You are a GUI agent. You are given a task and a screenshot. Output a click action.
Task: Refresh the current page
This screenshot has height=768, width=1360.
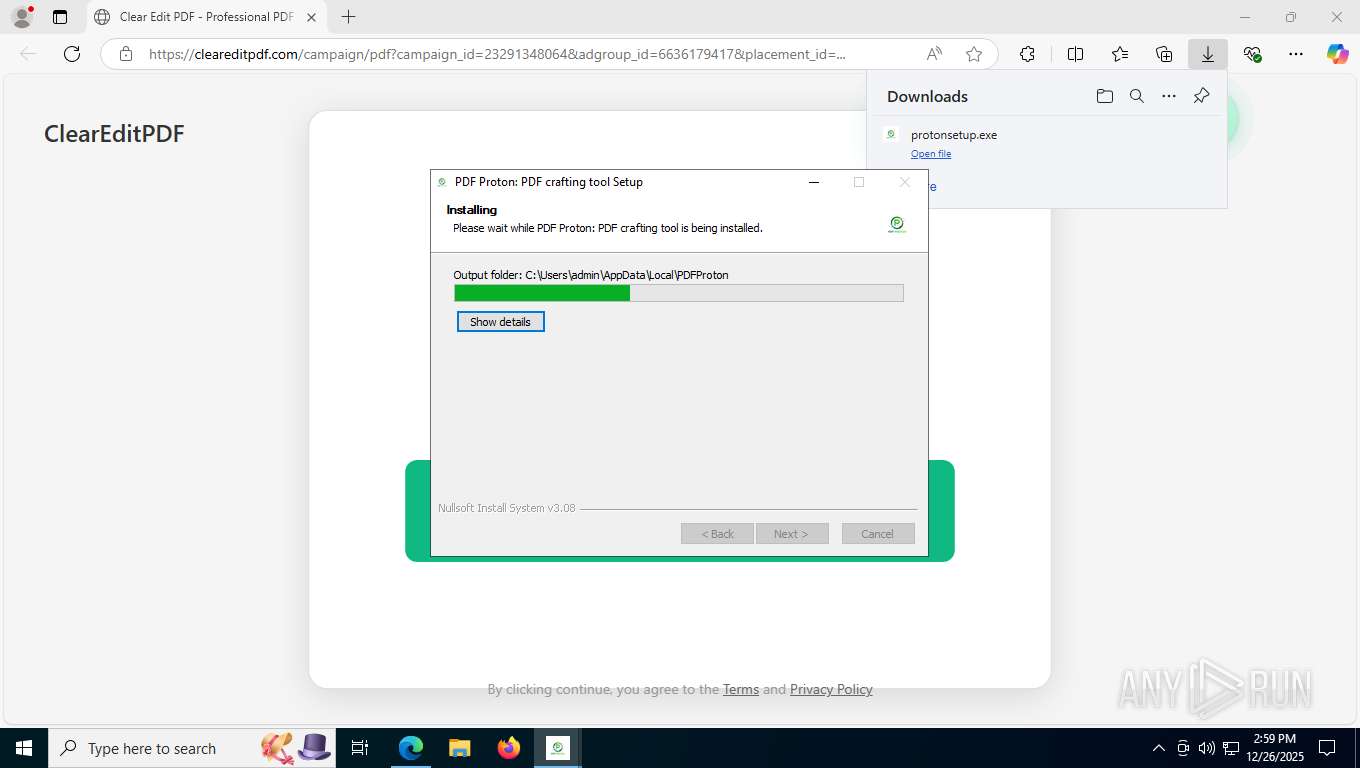click(x=72, y=54)
